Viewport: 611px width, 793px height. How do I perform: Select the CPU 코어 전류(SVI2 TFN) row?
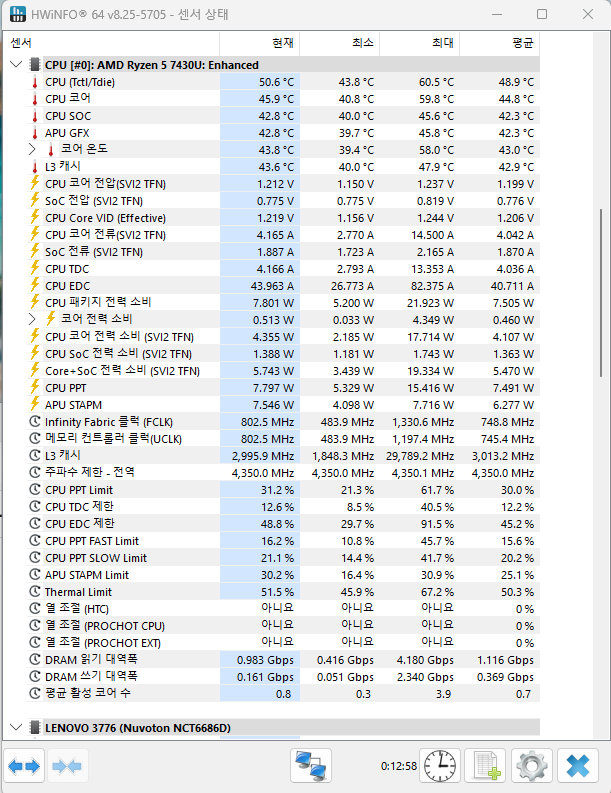(x=283, y=235)
